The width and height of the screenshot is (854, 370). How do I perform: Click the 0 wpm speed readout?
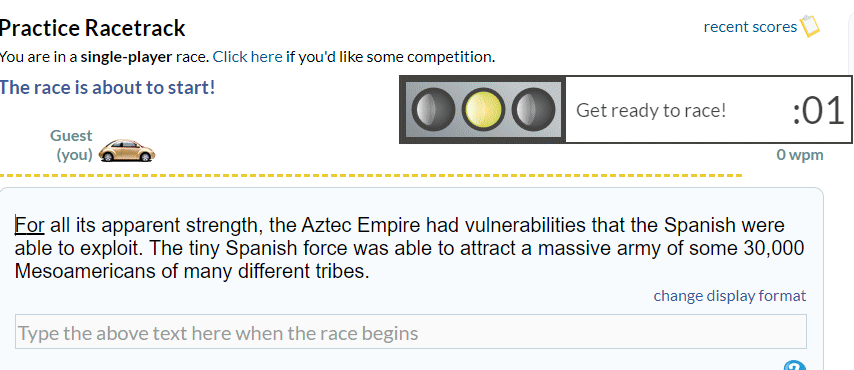[800, 155]
